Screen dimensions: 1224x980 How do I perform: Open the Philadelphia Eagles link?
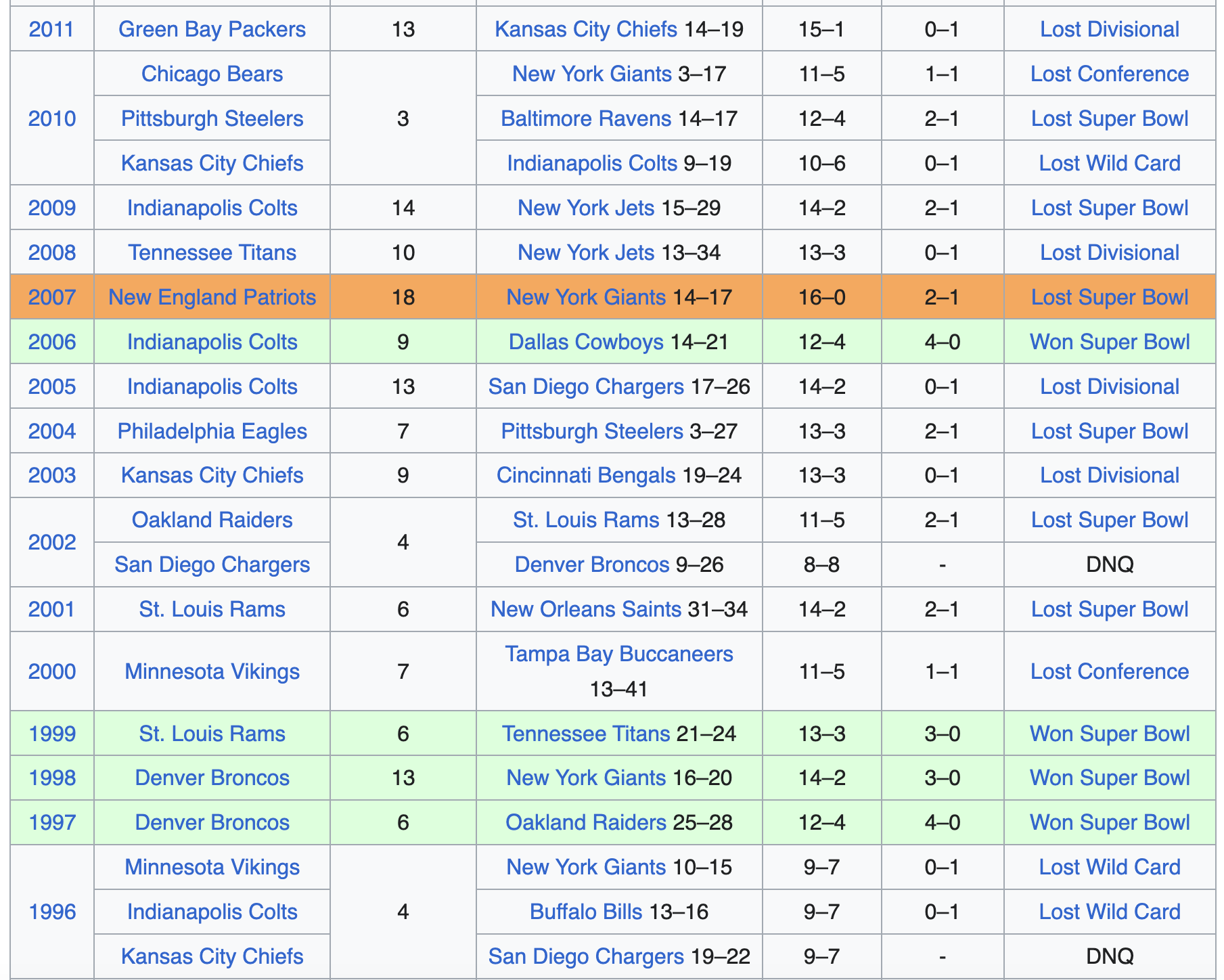[212, 431]
